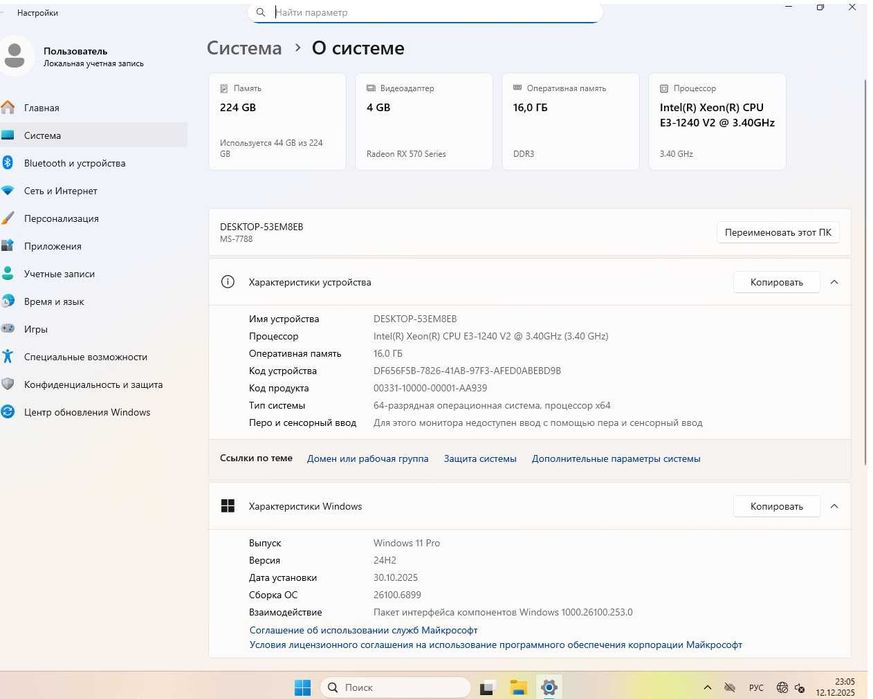Open File Explorer from the taskbar
The height and width of the screenshot is (699, 873).
[518, 687]
